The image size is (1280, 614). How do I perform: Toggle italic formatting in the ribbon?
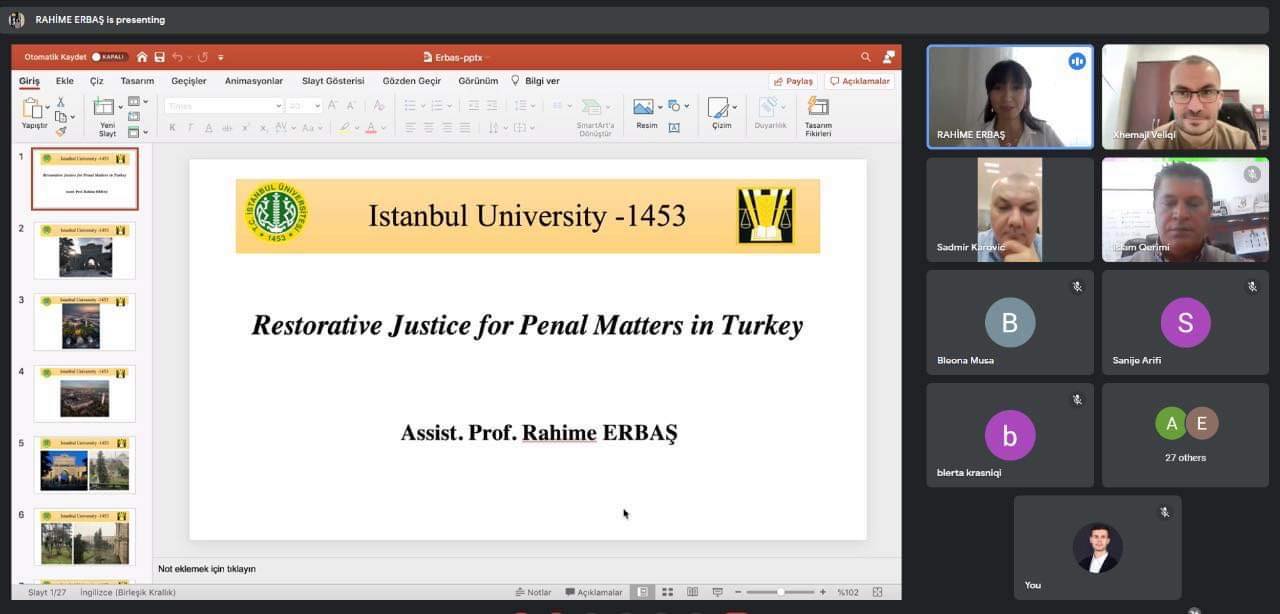click(190, 127)
